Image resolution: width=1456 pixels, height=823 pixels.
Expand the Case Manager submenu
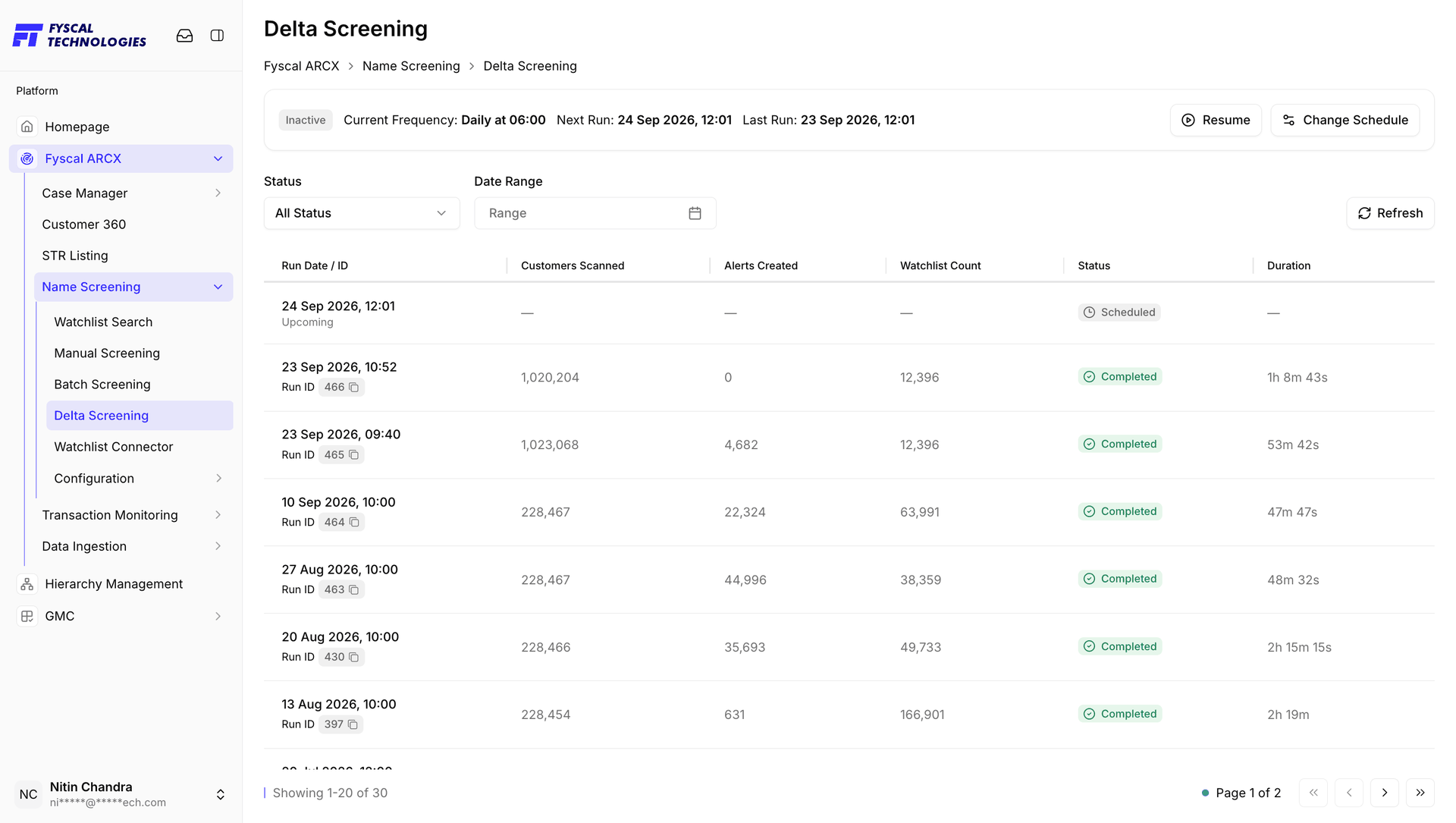click(x=218, y=193)
